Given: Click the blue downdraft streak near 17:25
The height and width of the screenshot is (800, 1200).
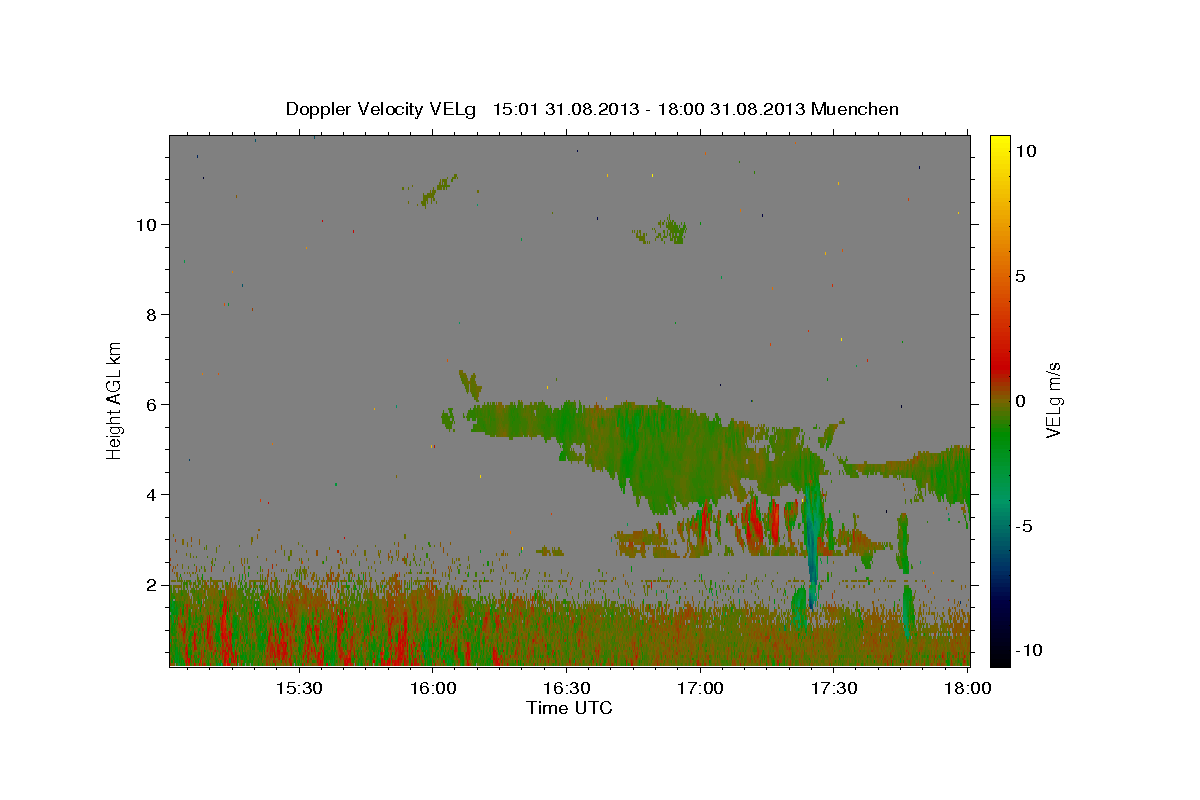Looking at the screenshot, I should [812, 545].
